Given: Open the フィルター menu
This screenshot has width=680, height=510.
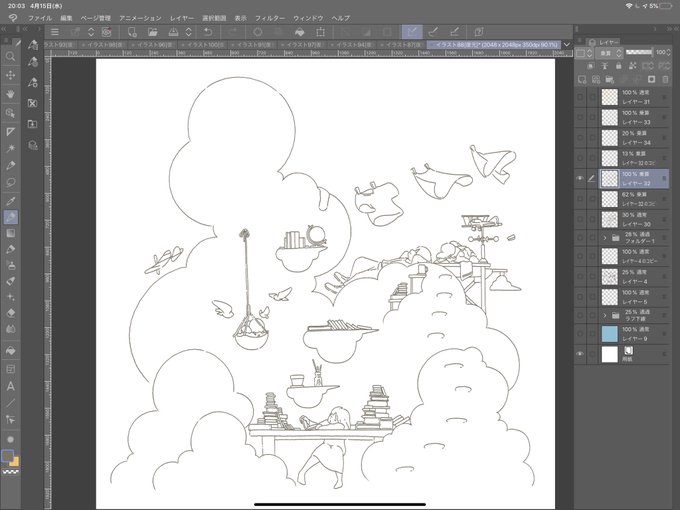Looking at the screenshot, I should (x=270, y=18).
